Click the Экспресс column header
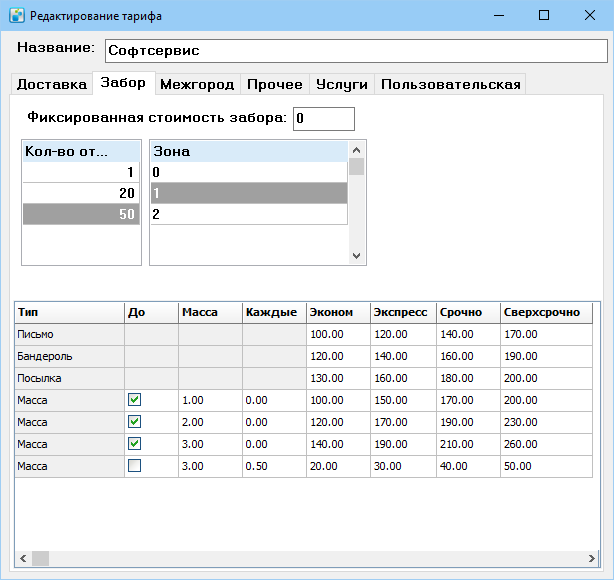614x580 pixels. (x=403, y=313)
